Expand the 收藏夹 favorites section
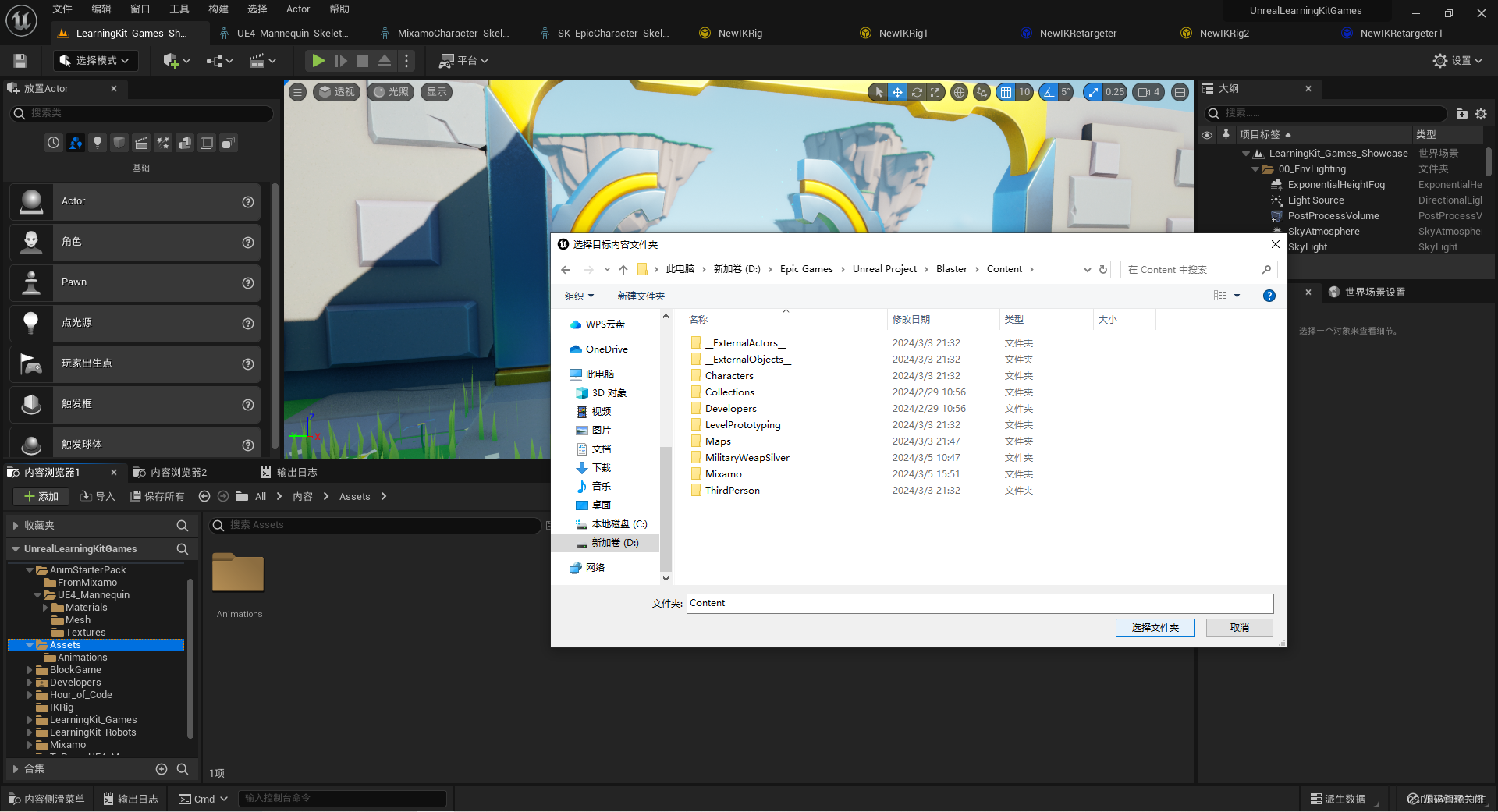1498x812 pixels. coord(16,526)
